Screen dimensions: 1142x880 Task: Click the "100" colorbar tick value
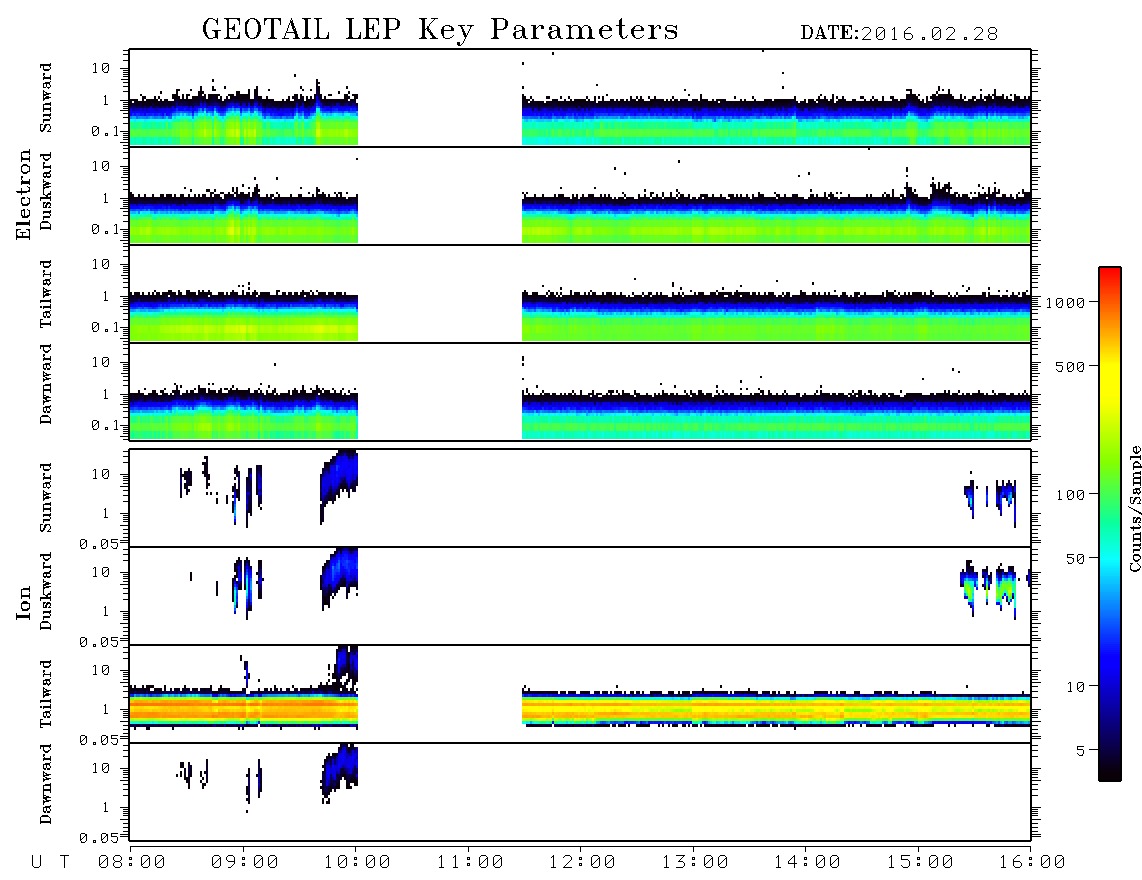1071,495
